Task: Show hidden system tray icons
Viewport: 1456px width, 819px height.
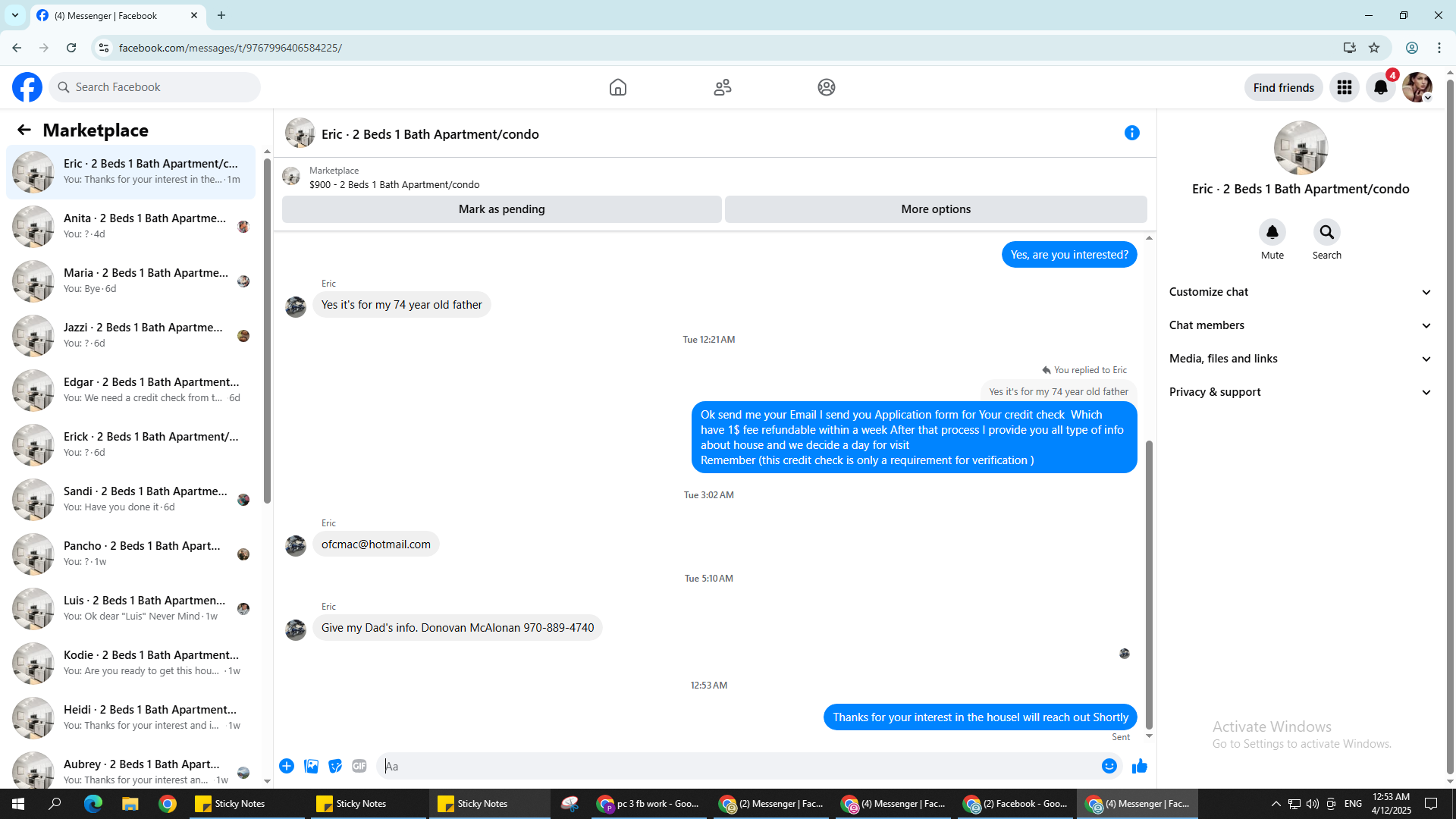Action: pyautogui.click(x=1276, y=804)
